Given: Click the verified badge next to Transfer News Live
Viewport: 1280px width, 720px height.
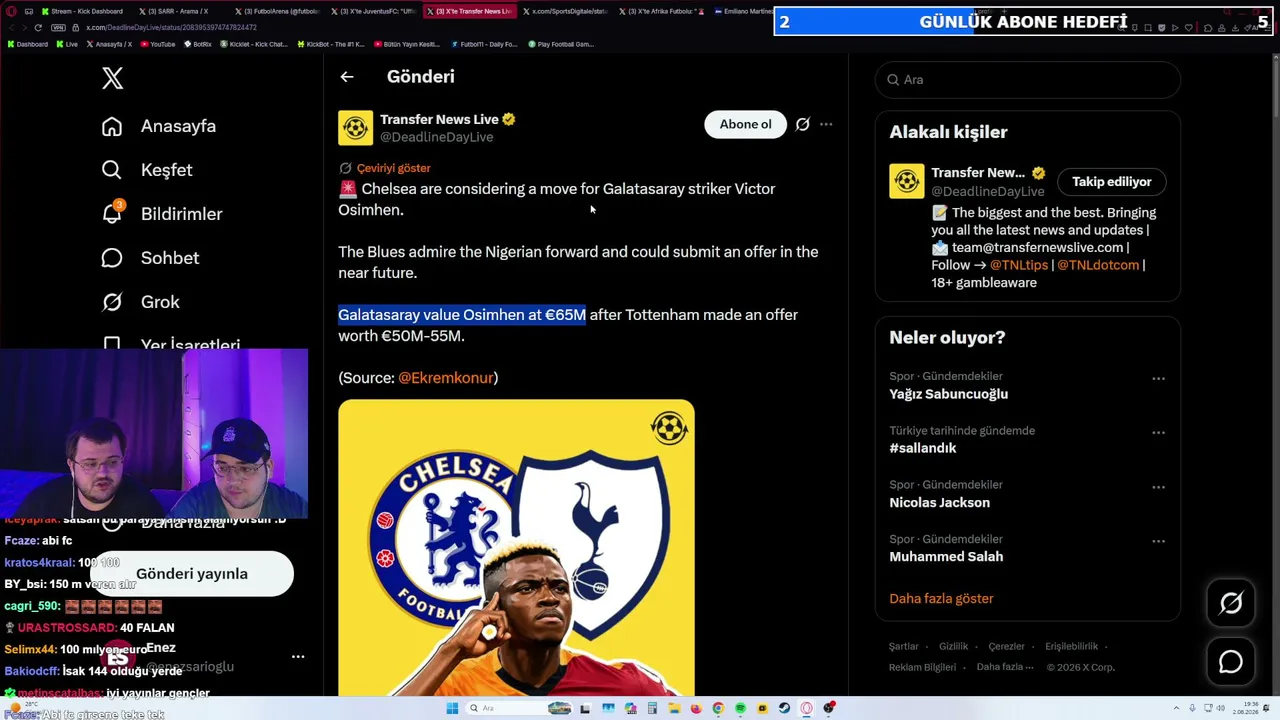Looking at the screenshot, I should (509, 119).
